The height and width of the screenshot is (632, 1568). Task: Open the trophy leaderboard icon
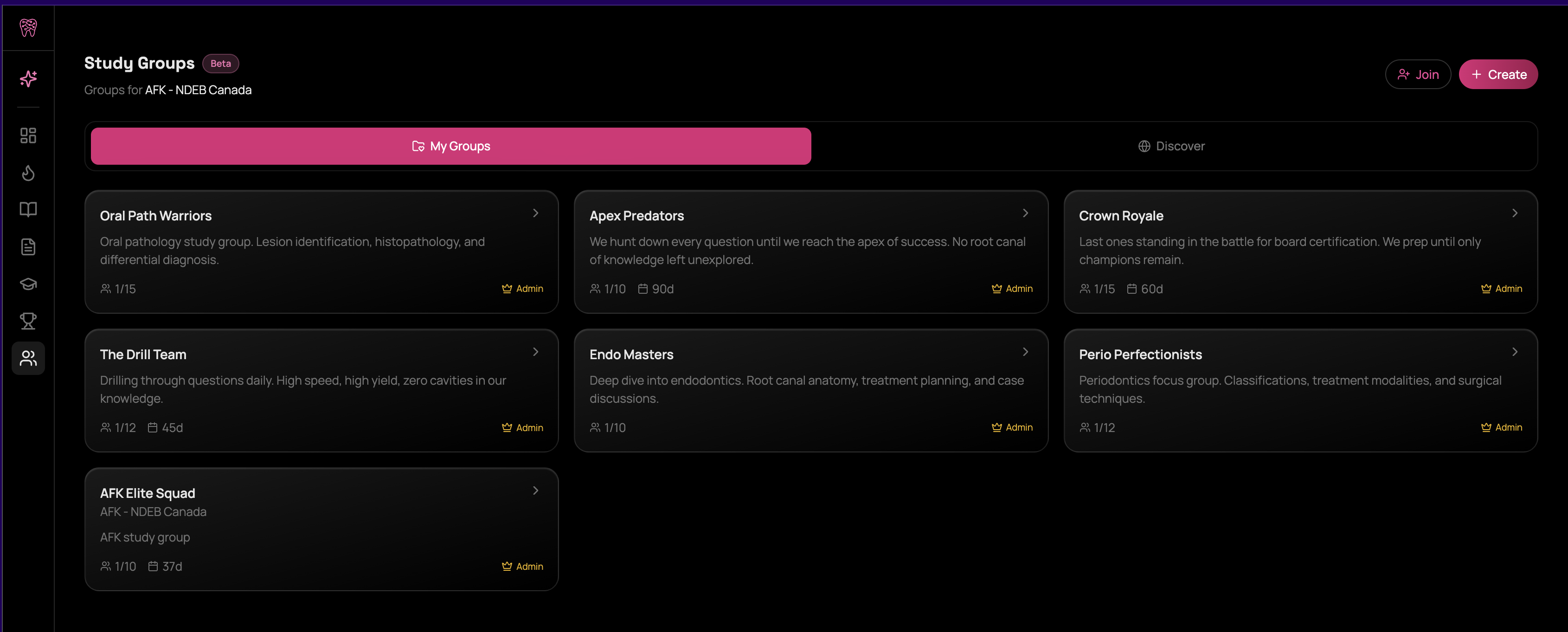tap(27, 322)
